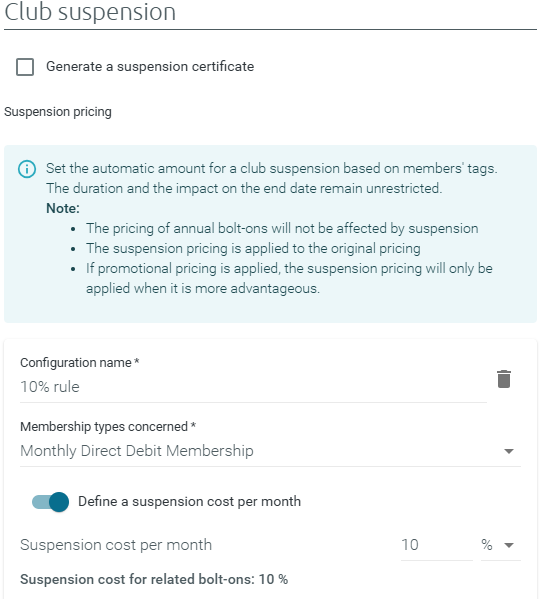
Task: Open the % unit dropdown arrow
Action: point(508,545)
